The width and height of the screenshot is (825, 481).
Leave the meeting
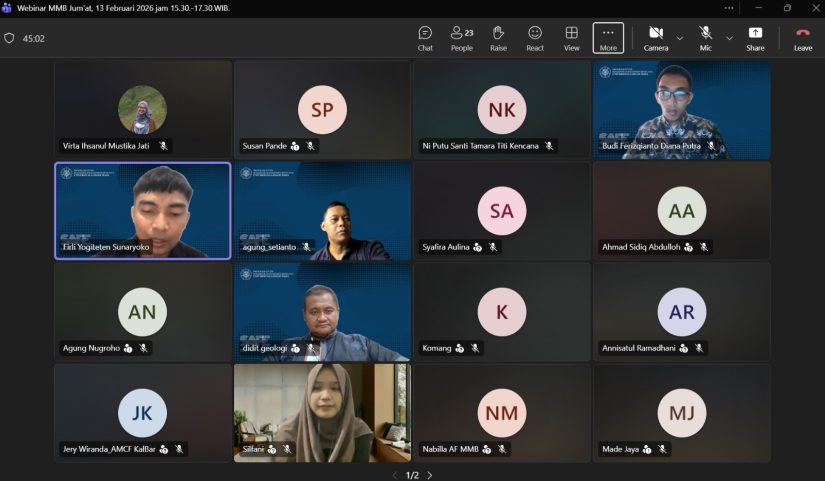pyautogui.click(x=803, y=38)
